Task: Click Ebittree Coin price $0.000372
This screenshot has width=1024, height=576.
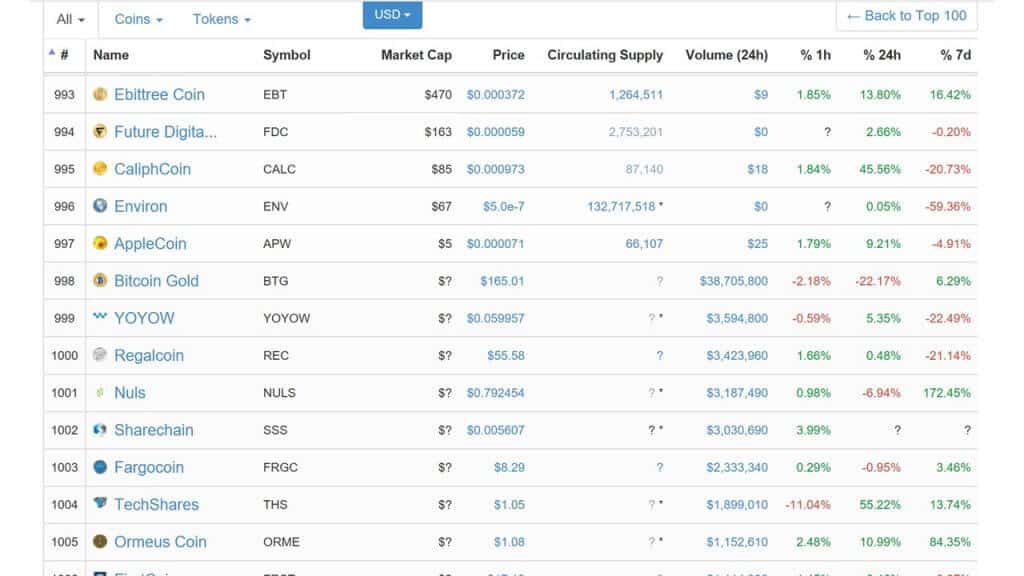Action: (496, 95)
